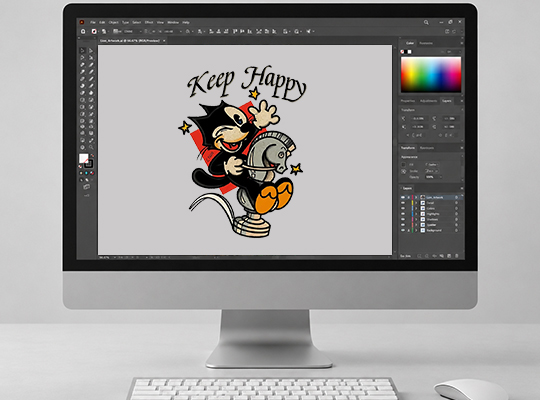Click the default fill and stroke icon
Screen dimensions: 540x400
[80, 166]
